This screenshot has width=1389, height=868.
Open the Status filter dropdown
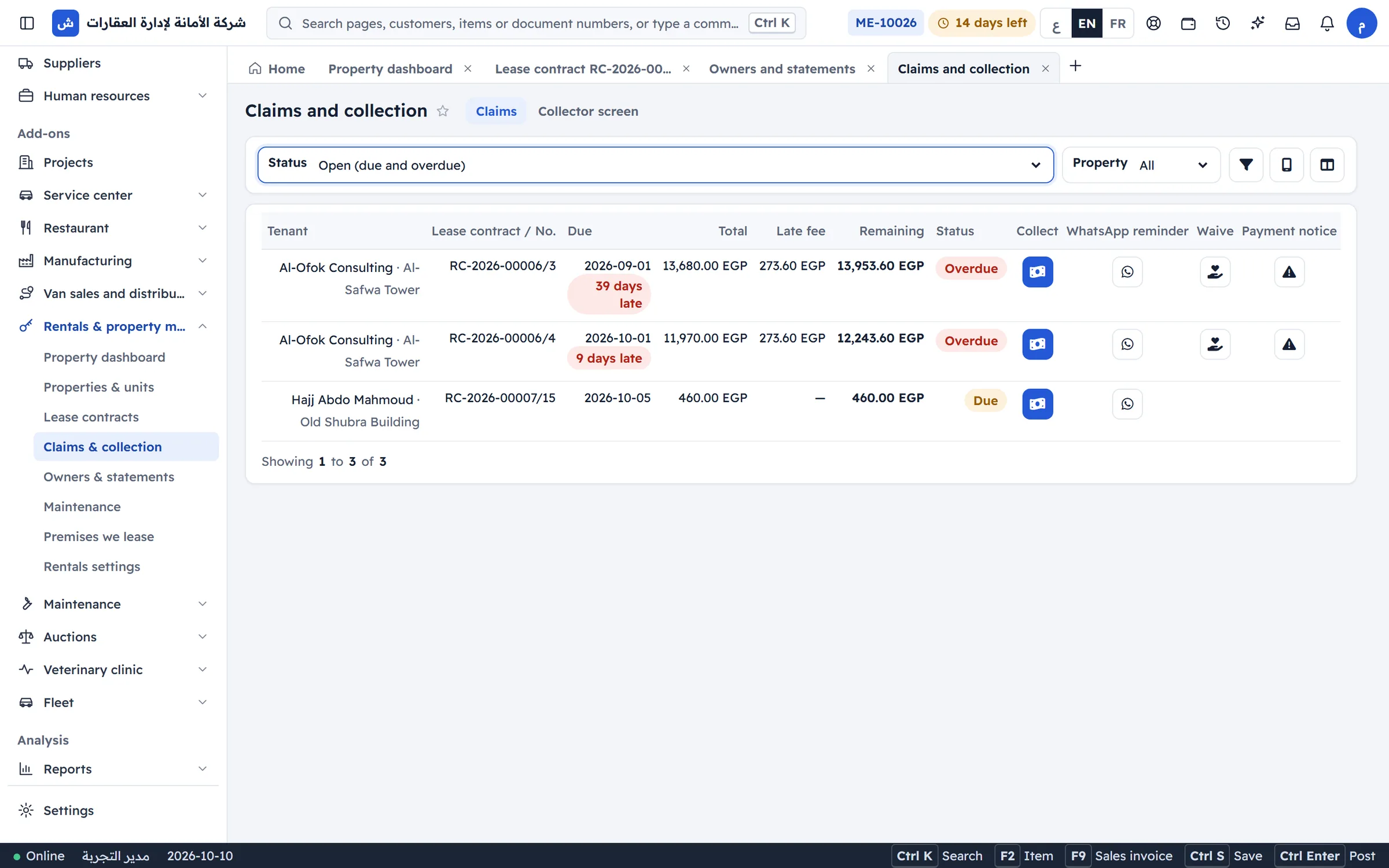point(655,165)
